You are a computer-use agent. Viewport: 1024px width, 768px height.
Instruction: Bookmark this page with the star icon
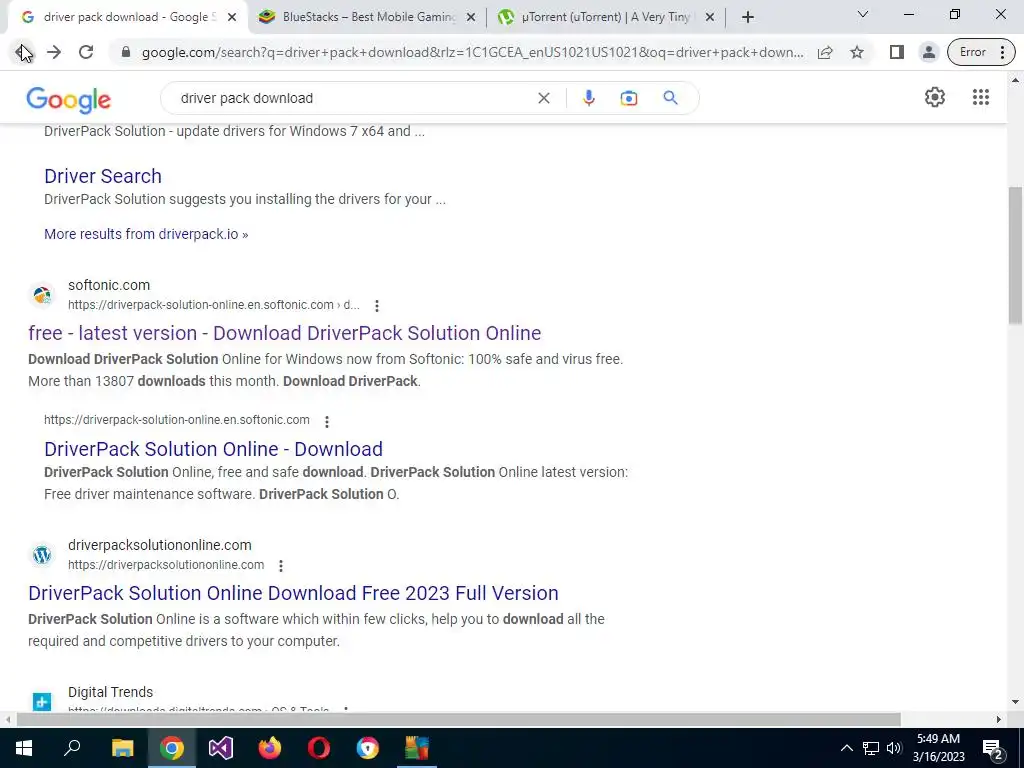tap(857, 52)
